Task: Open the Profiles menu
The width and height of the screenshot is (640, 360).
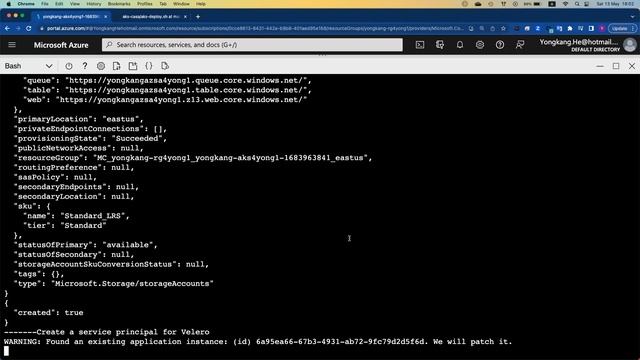Action: 144,4
